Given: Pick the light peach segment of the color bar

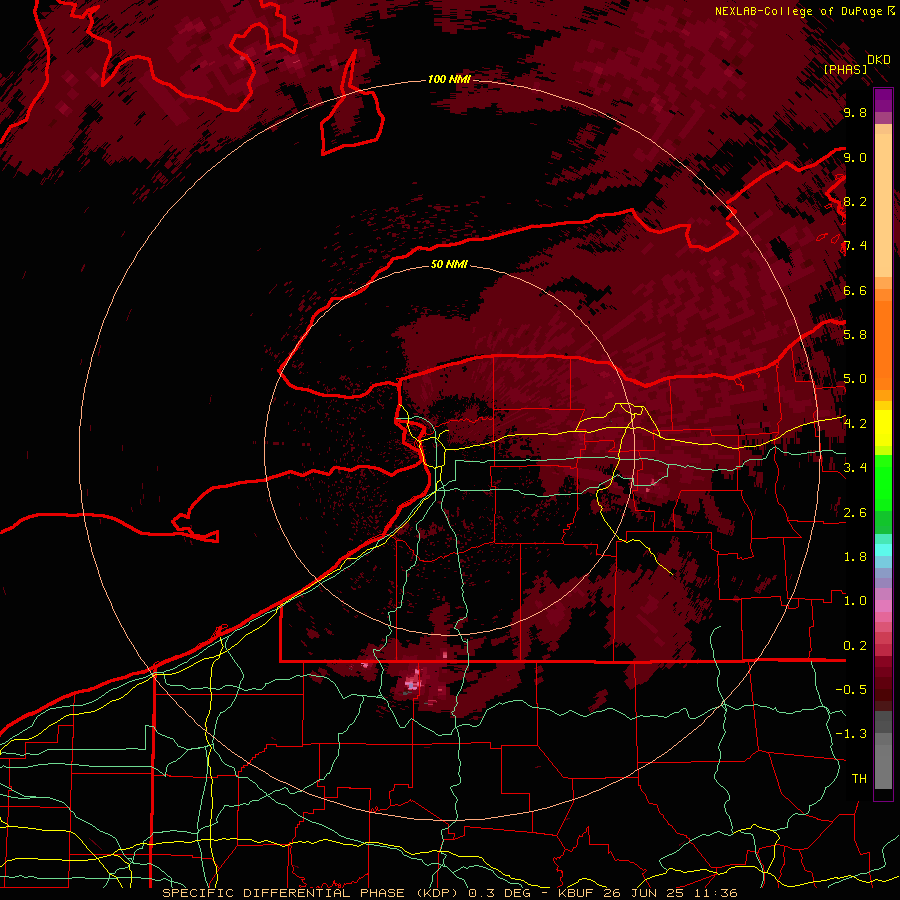Looking at the screenshot, I should click(x=883, y=207).
